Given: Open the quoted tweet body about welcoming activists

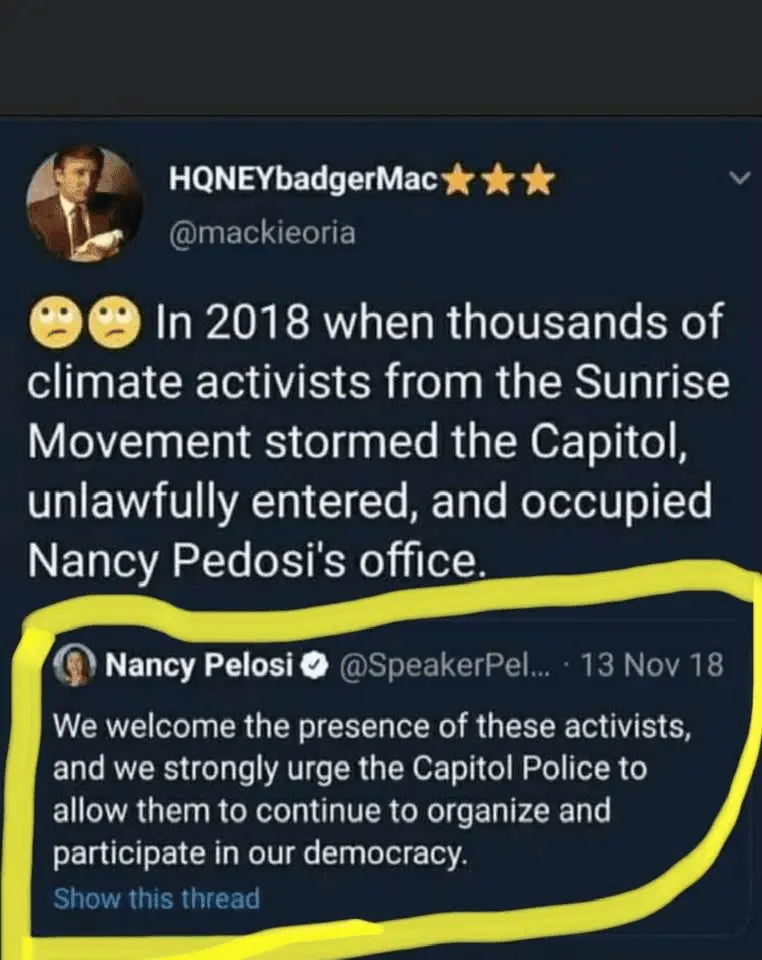Looking at the screenshot, I should pos(370,790).
